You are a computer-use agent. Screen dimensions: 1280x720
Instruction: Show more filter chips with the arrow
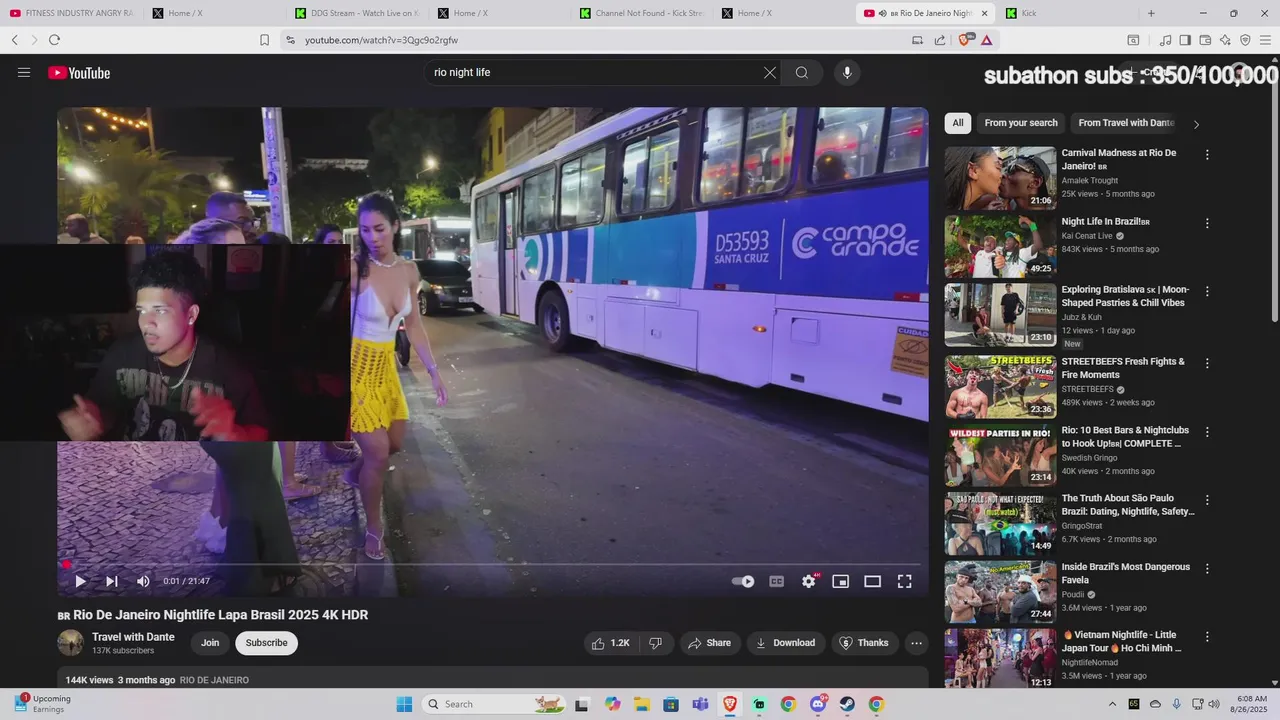[1196, 124]
